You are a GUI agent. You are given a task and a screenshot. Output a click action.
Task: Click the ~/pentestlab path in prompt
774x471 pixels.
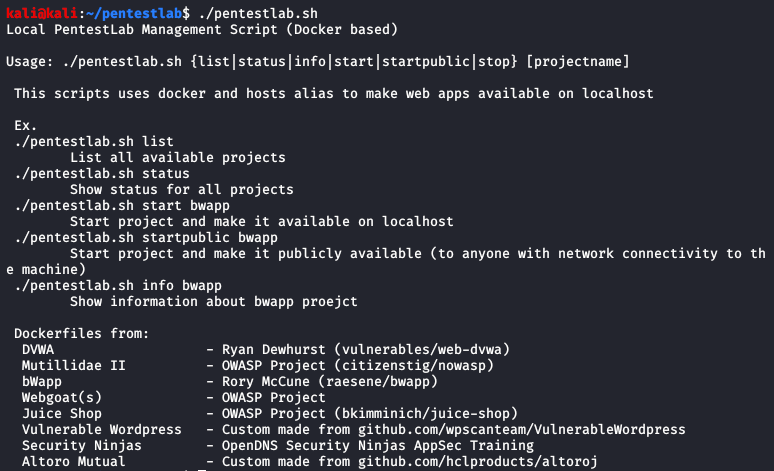[134, 13]
